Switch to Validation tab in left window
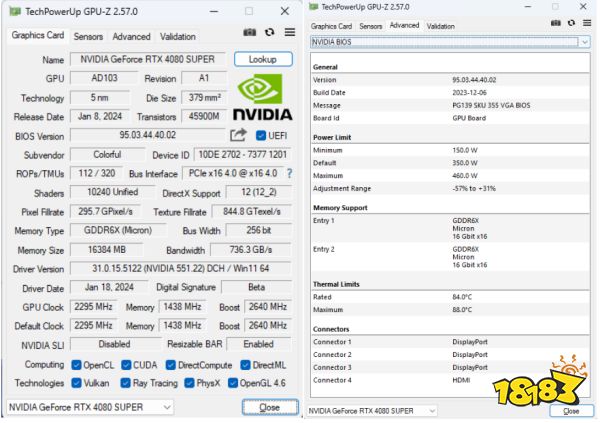The height and width of the screenshot is (423, 600). (178, 37)
